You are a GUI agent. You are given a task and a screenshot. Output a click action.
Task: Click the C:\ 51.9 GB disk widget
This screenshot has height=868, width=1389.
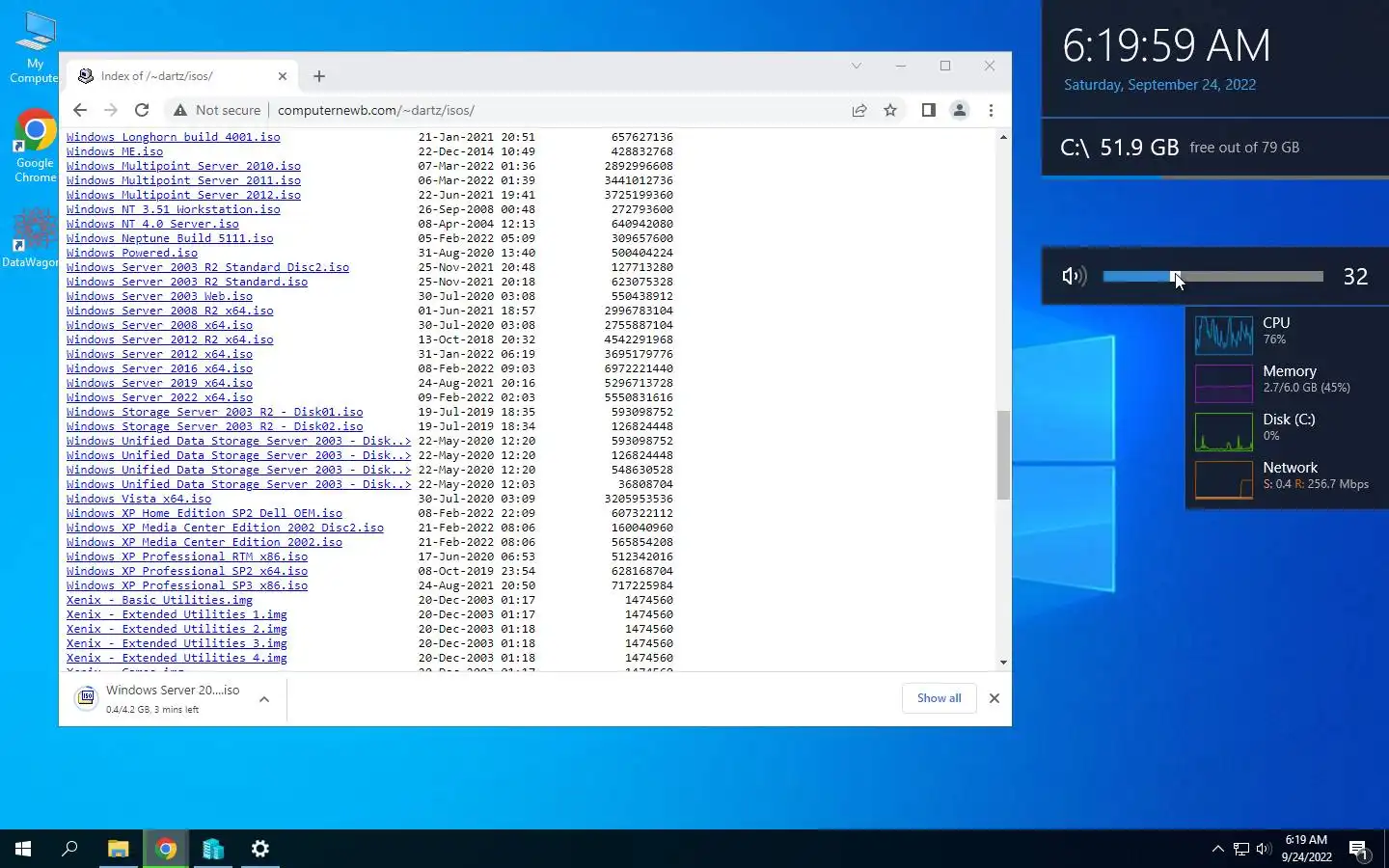pos(1215,148)
